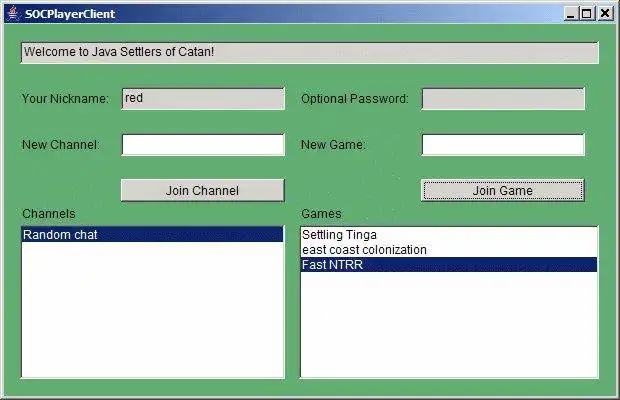Focus the Optional Password field

click(503, 98)
